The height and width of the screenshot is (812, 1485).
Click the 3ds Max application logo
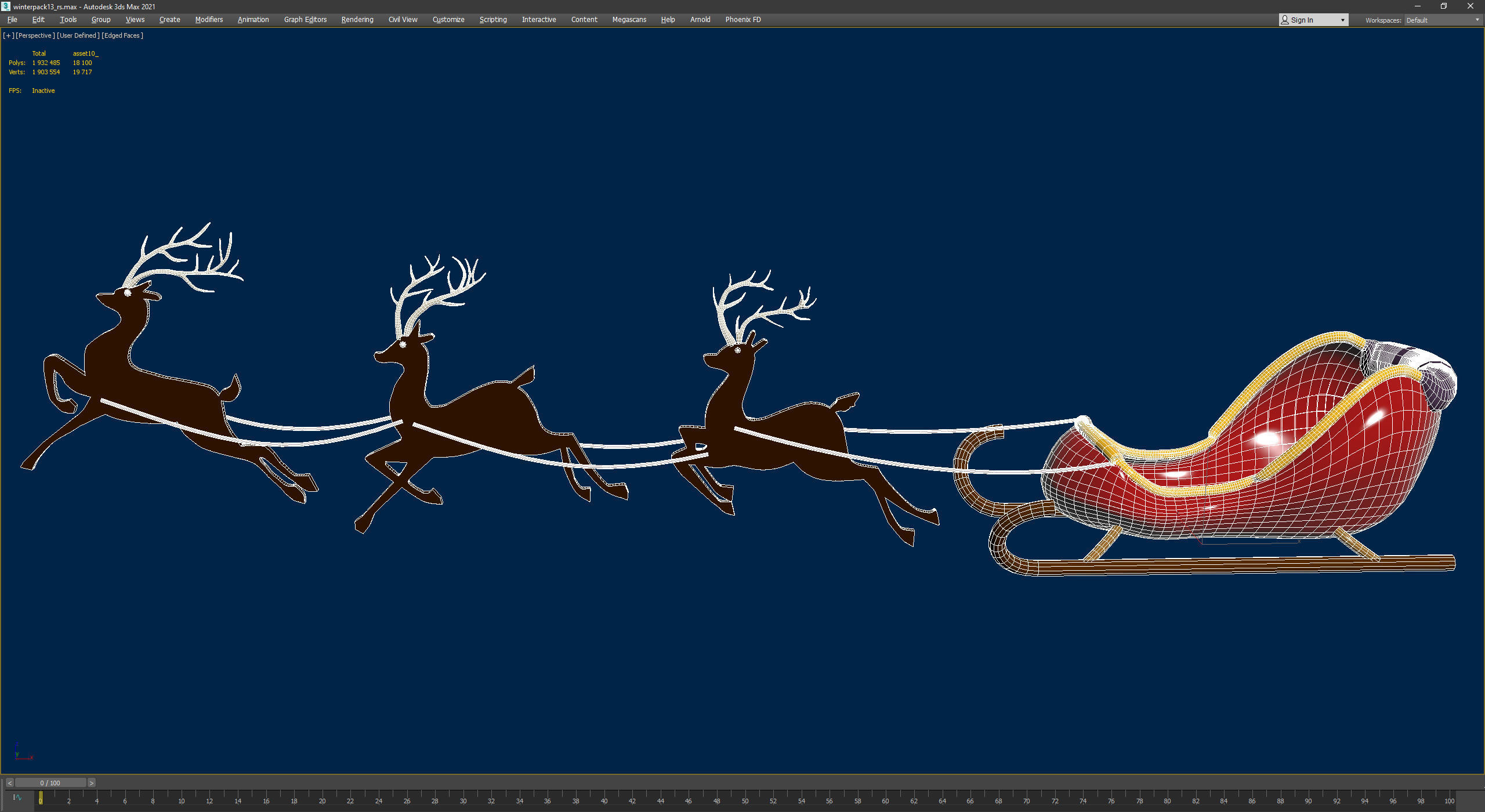pyautogui.click(x=6, y=6)
